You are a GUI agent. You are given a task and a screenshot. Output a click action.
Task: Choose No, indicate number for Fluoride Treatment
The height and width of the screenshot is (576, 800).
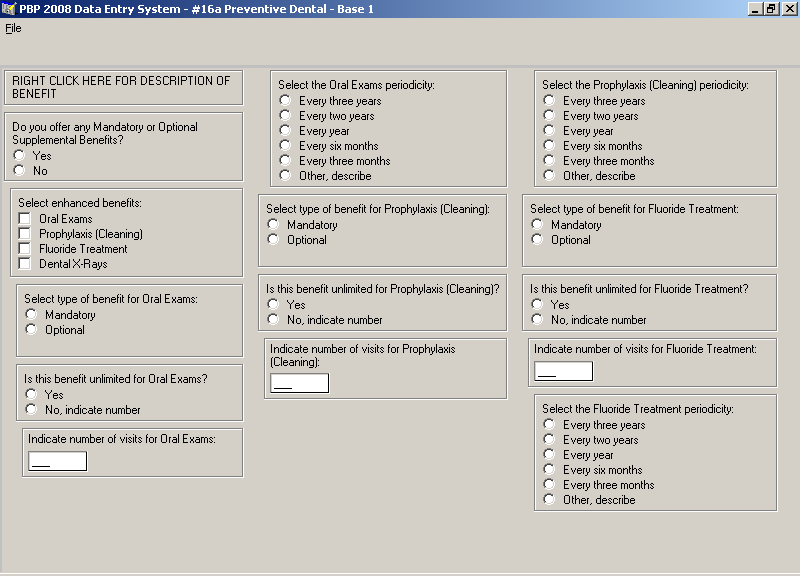(537, 319)
